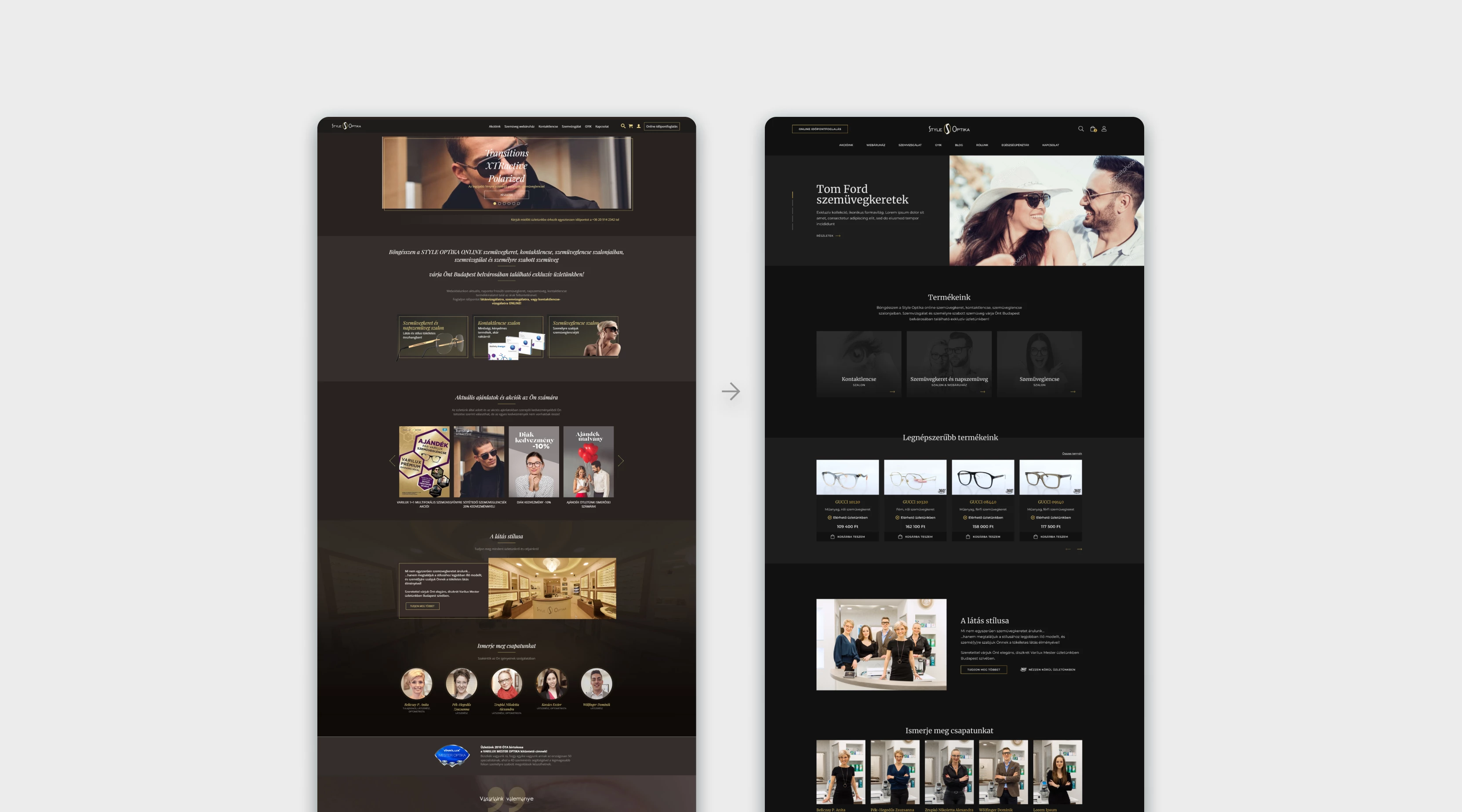Open Szemüveg webáruház in the left page menu
This screenshot has height=812, width=1462.
pos(519,127)
